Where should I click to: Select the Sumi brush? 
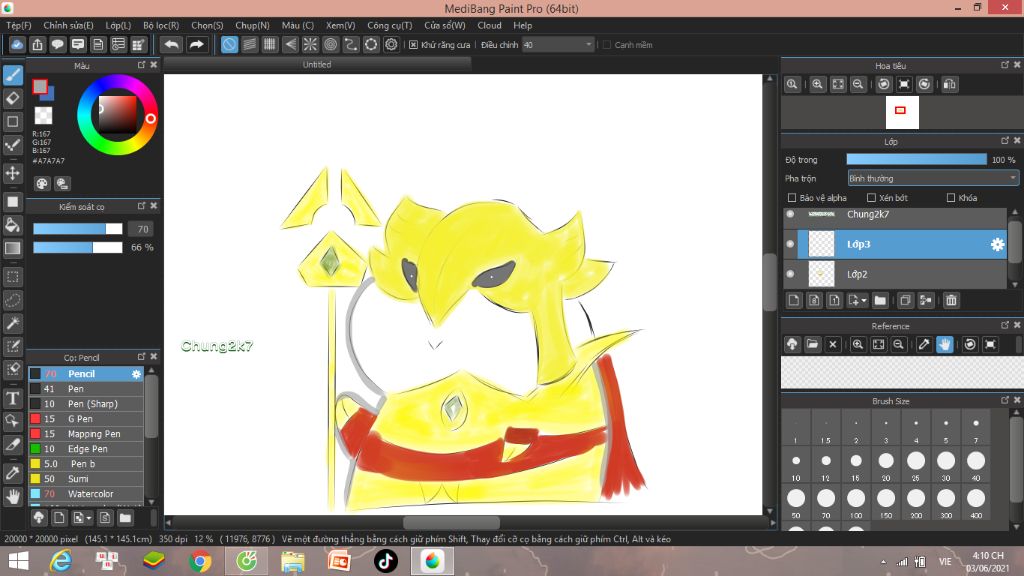pos(86,479)
